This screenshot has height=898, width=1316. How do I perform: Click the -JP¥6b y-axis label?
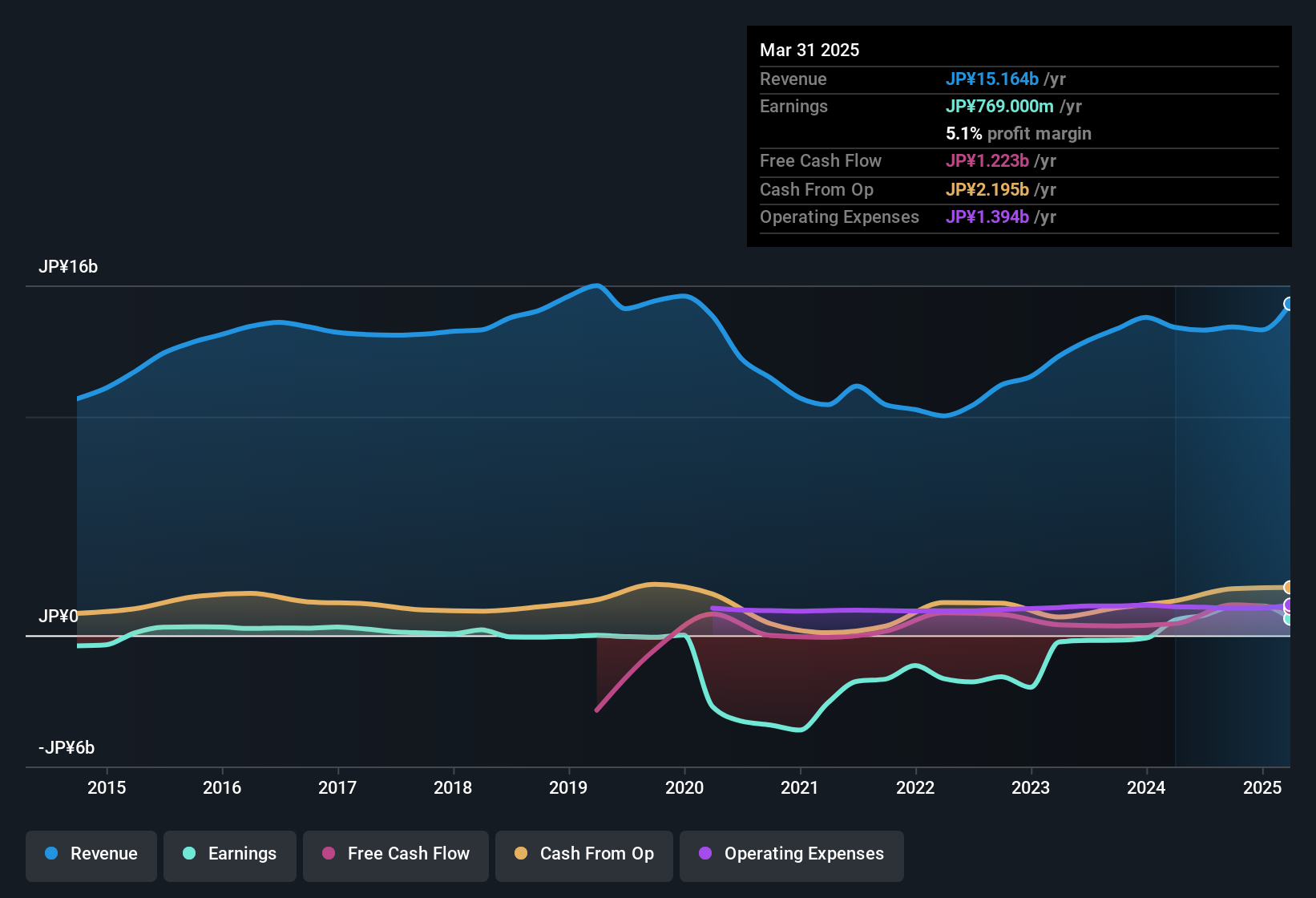67,747
